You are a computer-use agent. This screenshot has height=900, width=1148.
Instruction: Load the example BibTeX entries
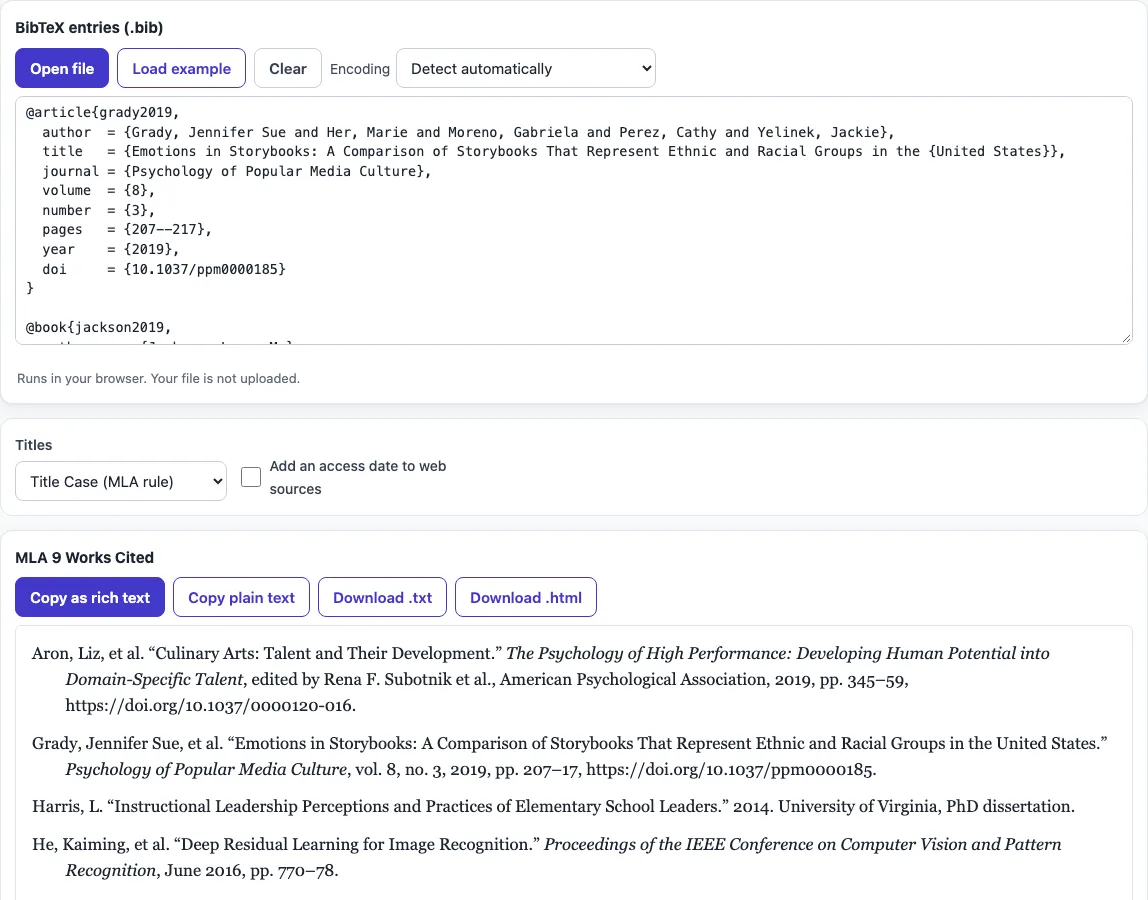pyautogui.click(x=181, y=68)
